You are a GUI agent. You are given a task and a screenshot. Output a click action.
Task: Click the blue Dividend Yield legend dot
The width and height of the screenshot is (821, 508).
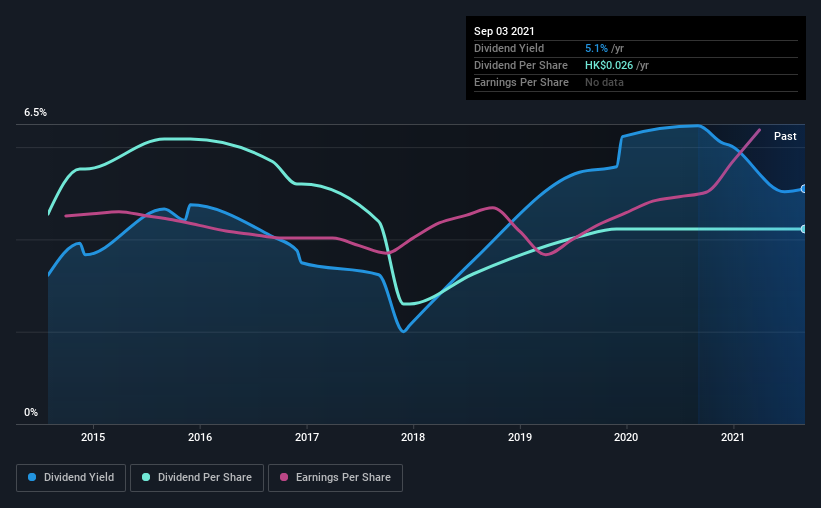click(32, 477)
